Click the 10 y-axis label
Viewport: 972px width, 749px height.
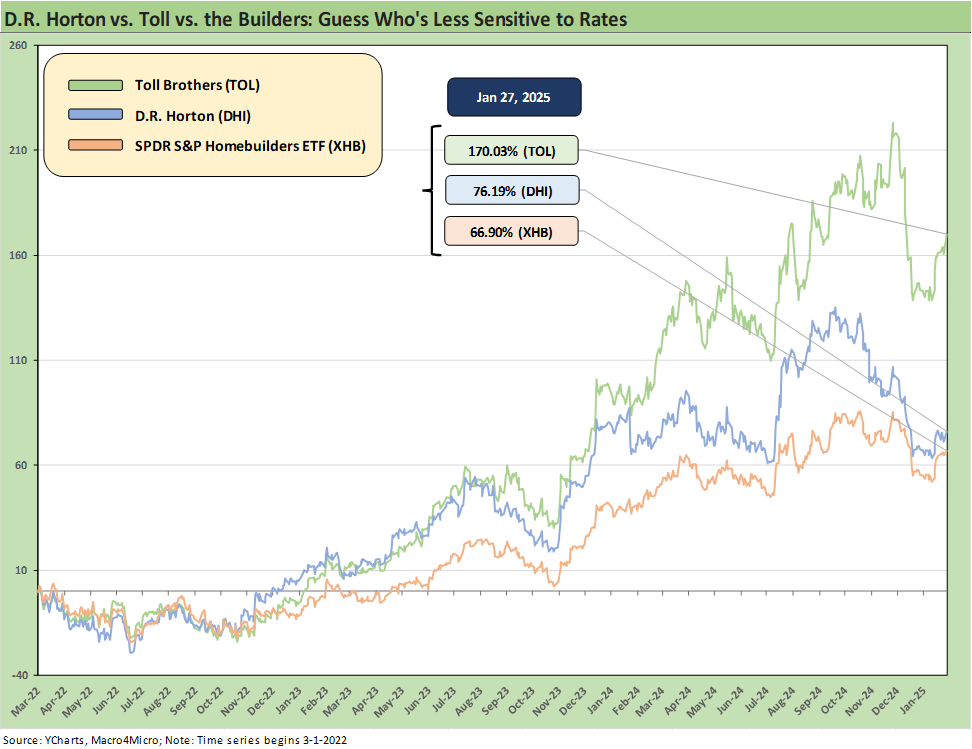pos(21,570)
